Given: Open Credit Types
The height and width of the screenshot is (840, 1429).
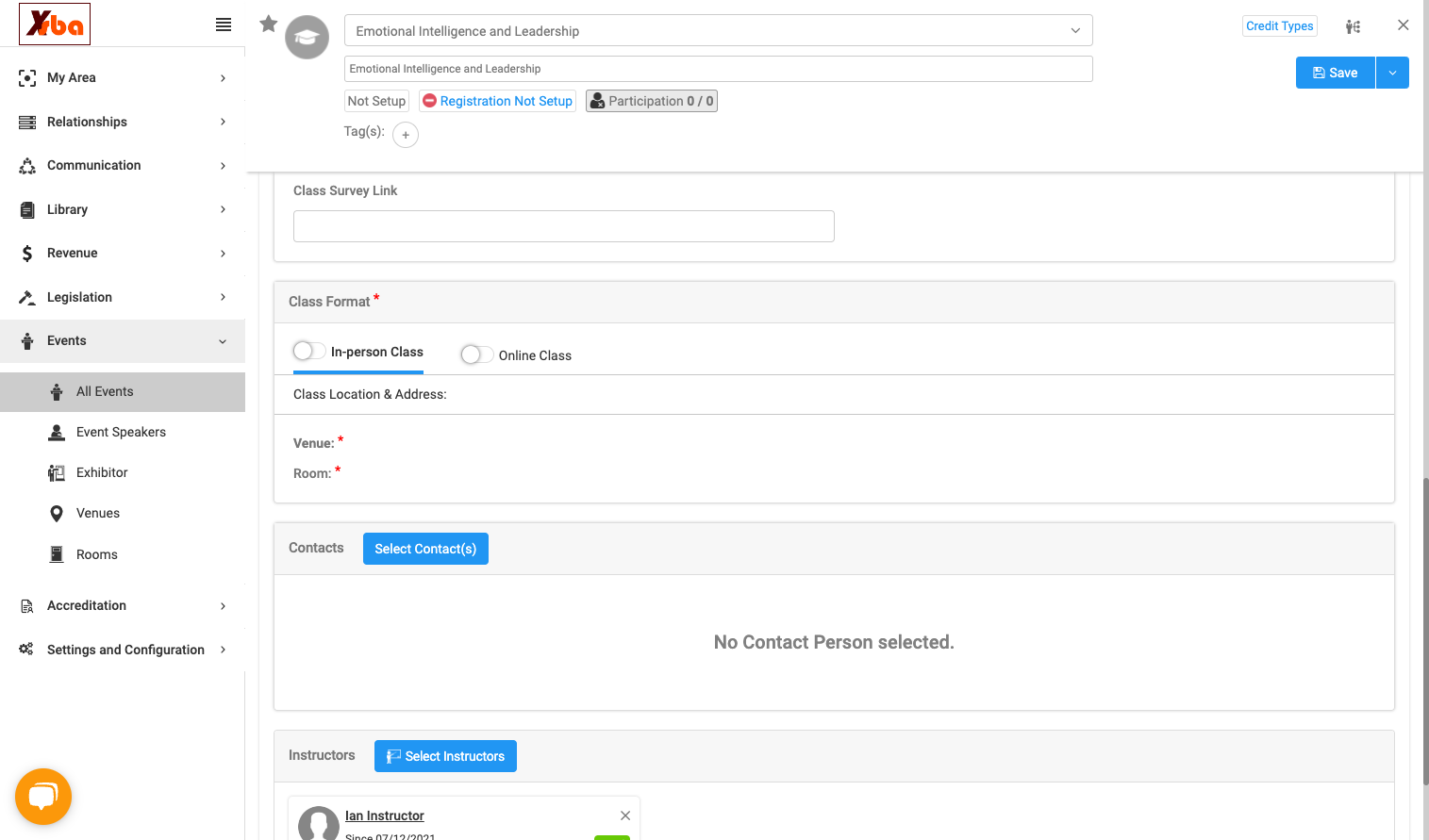Looking at the screenshot, I should 1280,26.
